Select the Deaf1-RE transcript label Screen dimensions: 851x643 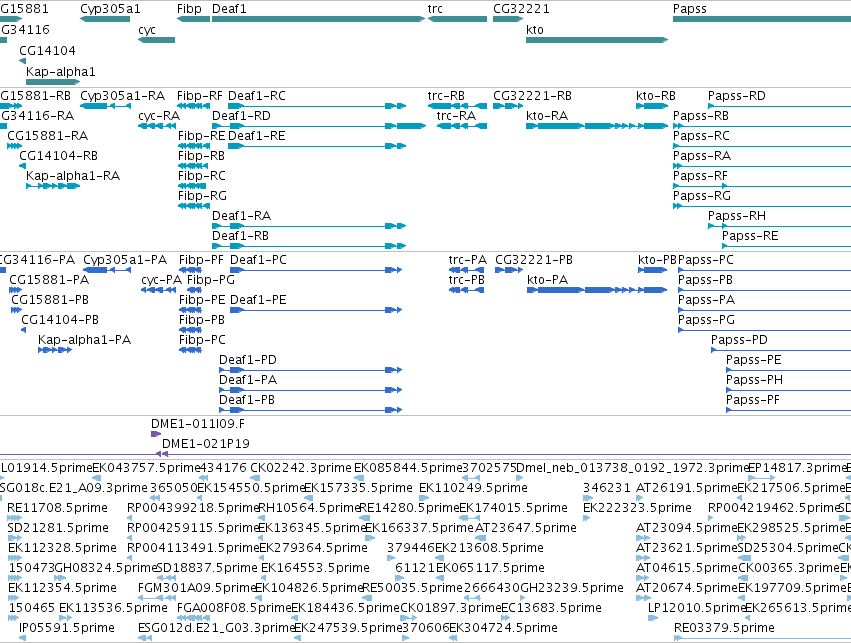pyautogui.click(x=257, y=136)
